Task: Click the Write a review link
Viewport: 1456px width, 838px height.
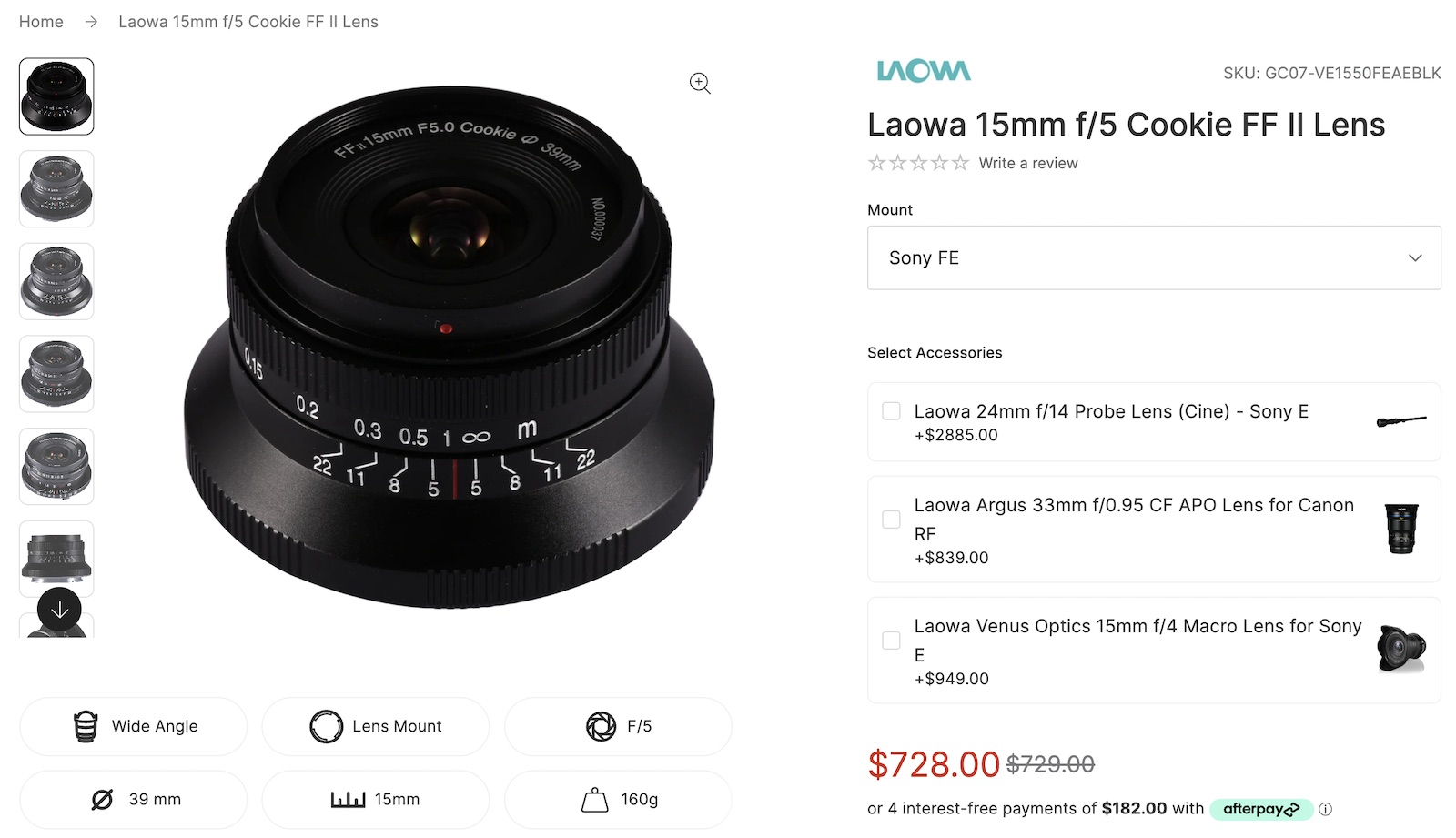Action: [1028, 164]
